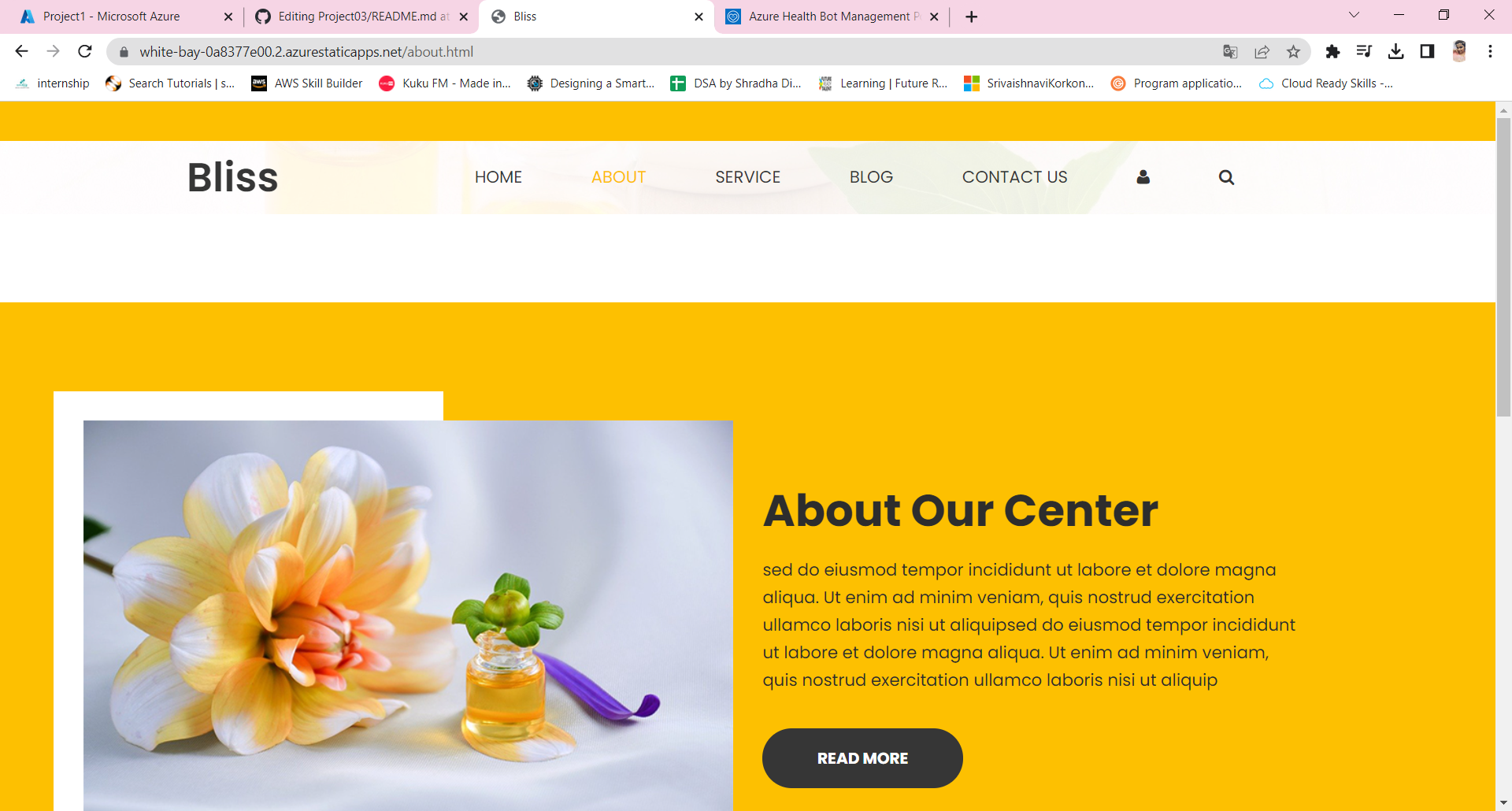Toggle the Chrome side panel icon
1512x811 pixels.
pyautogui.click(x=1427, y=52)
